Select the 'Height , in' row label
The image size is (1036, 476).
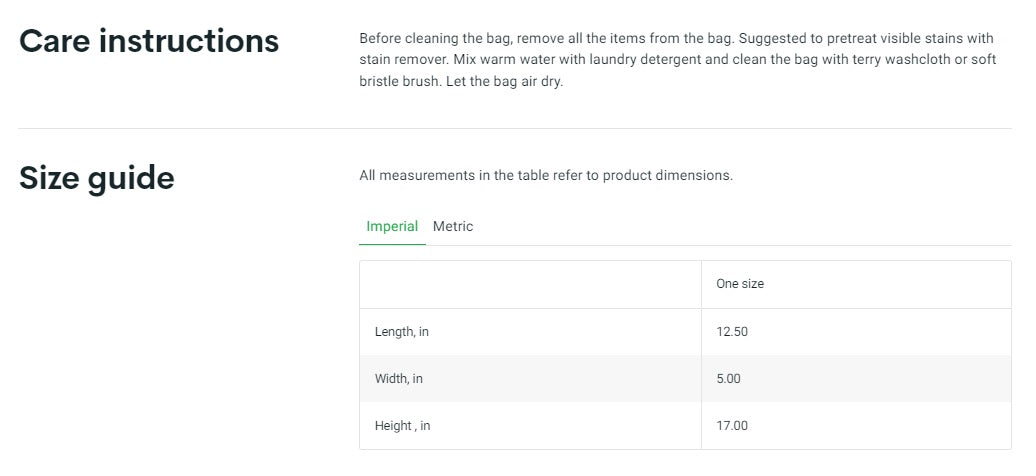403,426
